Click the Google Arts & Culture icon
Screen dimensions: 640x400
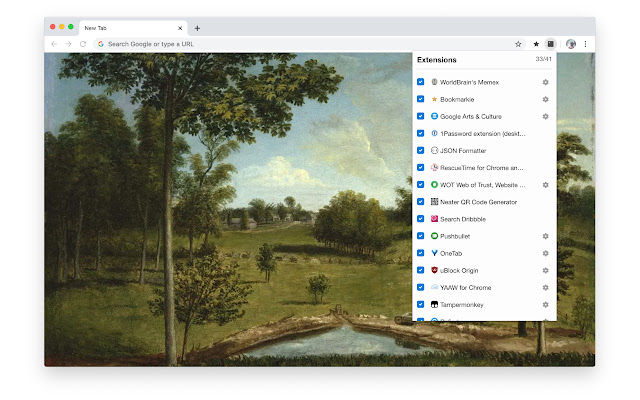coord(434,116)
